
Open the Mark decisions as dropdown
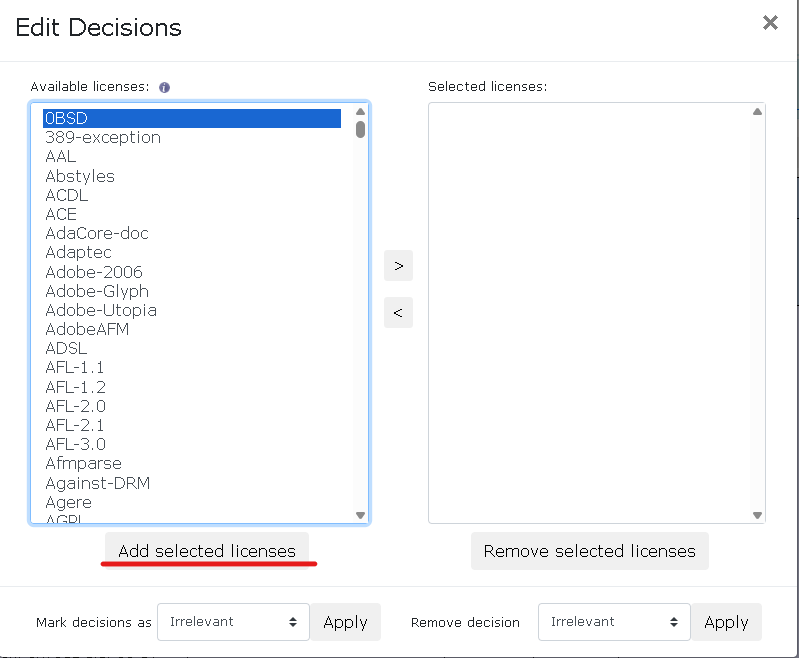233,622
